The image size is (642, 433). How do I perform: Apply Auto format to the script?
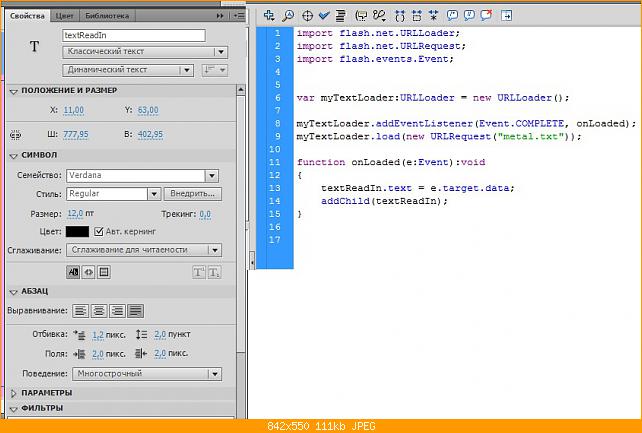coord(341,16)
